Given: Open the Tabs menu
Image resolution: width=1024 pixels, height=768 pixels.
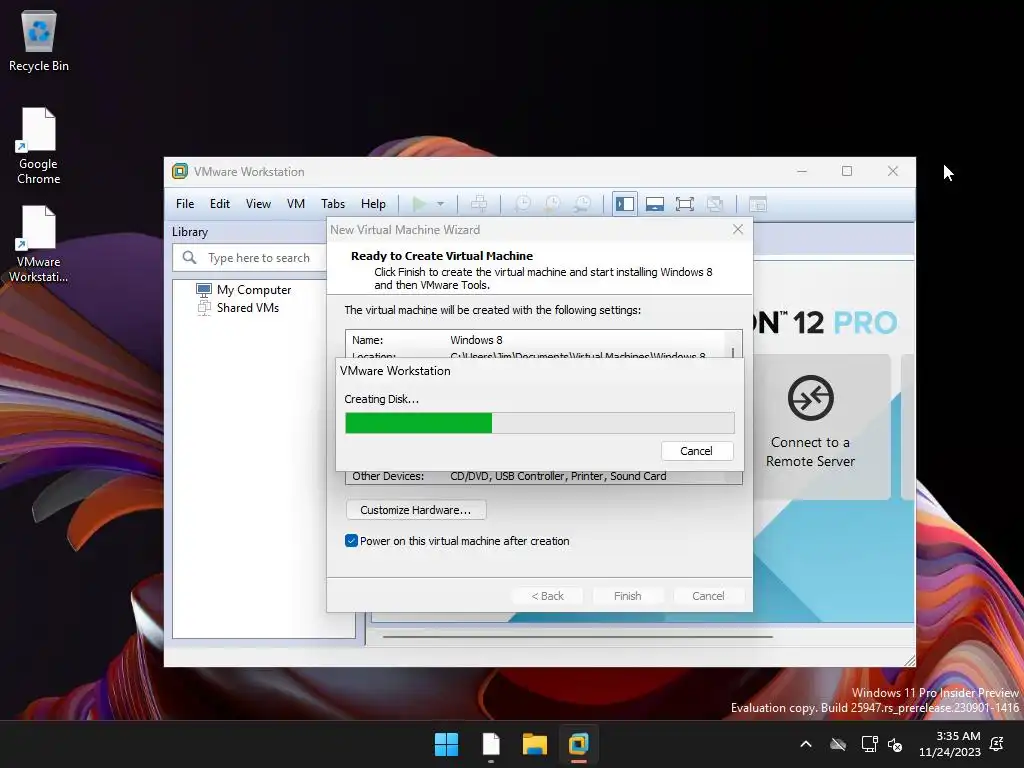Looking at the screenshot, I should click(x=332, y=204).
